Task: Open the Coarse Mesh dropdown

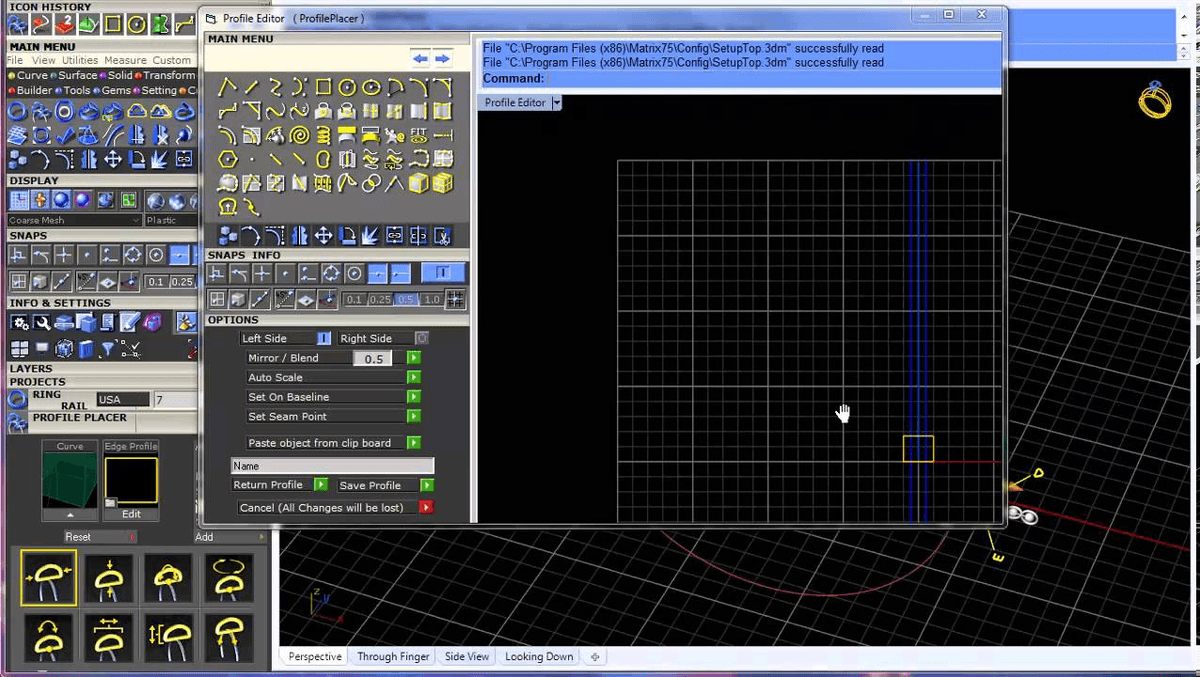Action: (x=73, y=220)
